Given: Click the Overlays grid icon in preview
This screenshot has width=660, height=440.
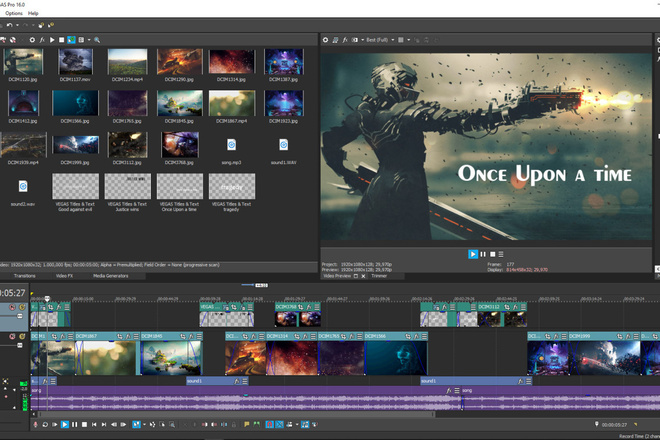Looking at the screenshot, I should pos(401,40).
